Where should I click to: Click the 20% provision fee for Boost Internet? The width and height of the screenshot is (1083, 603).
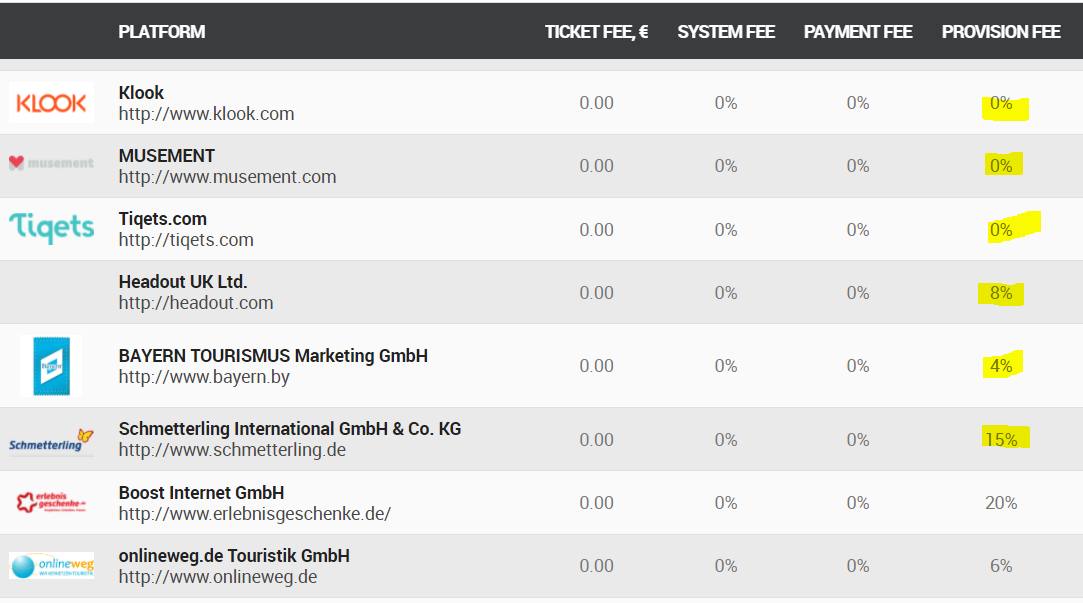(1001, 503)
